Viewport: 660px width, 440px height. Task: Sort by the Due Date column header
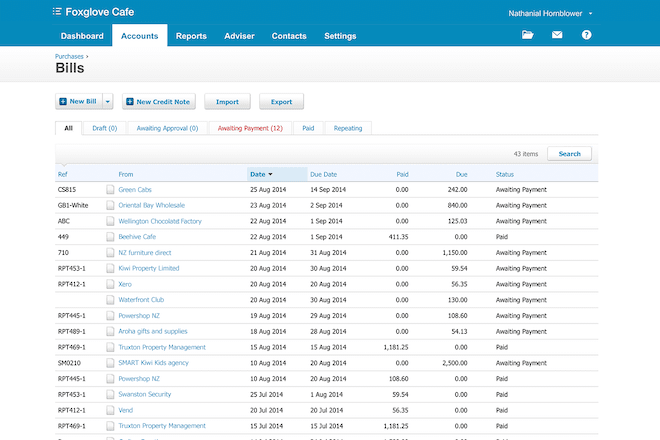[x=323, y=174]
